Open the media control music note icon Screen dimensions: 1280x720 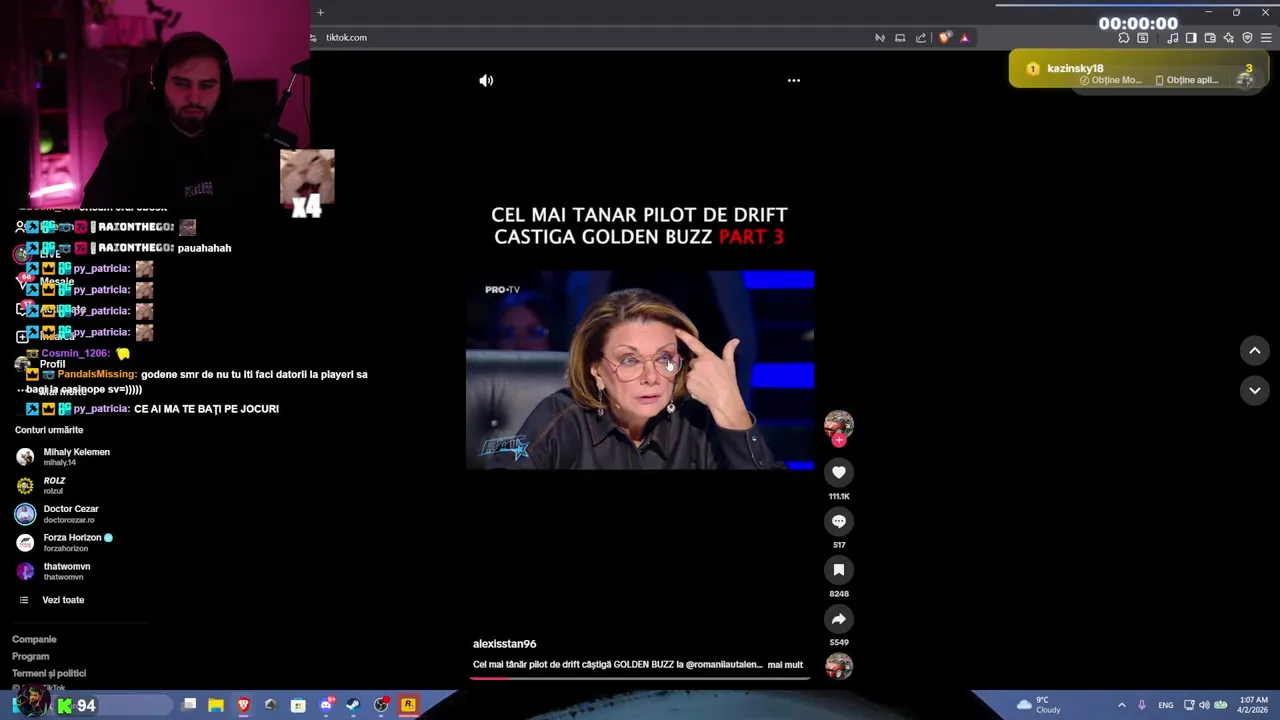1173,38
